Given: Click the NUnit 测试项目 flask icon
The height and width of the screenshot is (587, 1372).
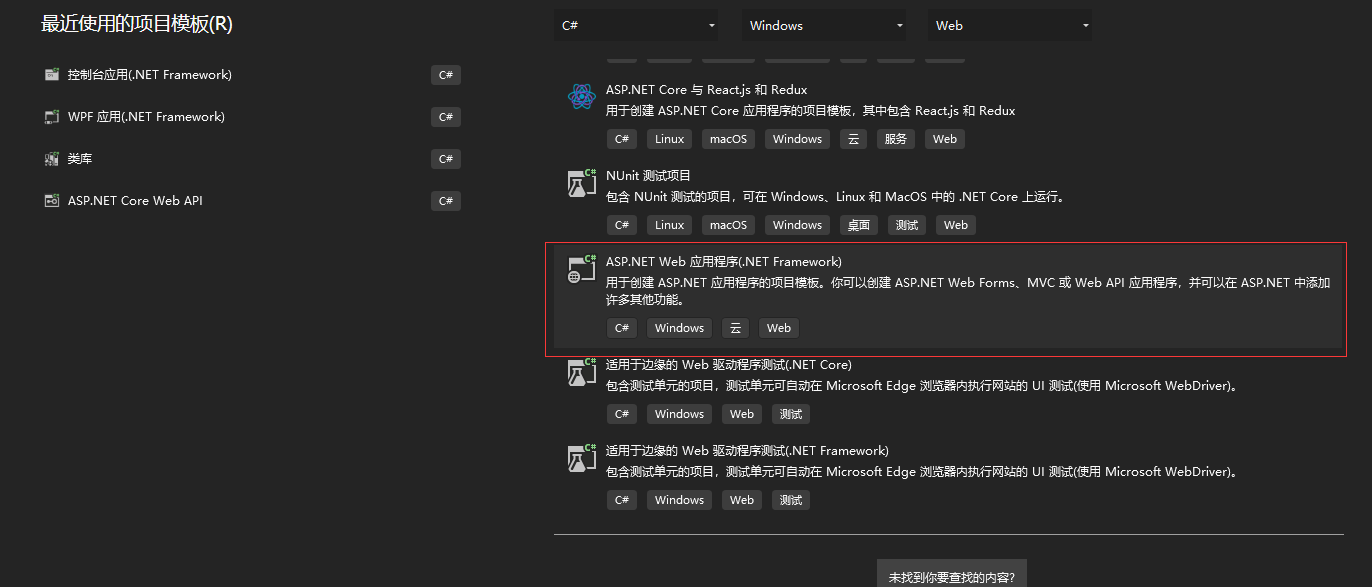Looking at the screenshot, I should coord(581,183).
